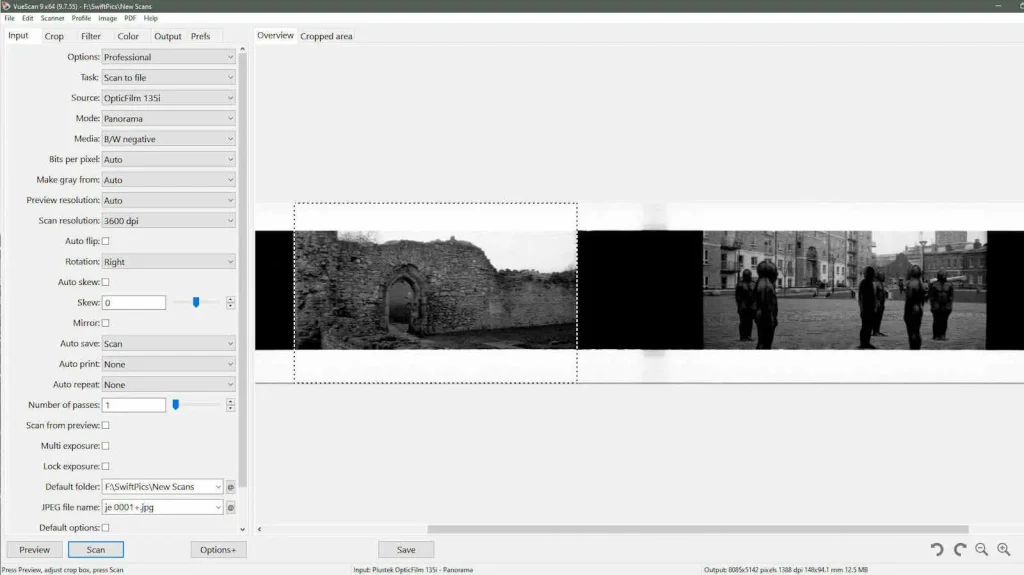
Task: Open the Help menu
Action: click(x=151, y=18)
